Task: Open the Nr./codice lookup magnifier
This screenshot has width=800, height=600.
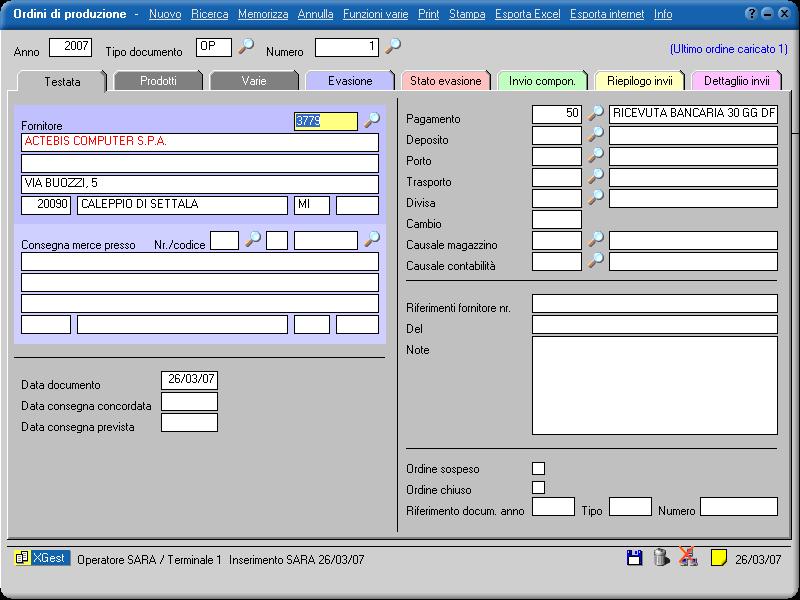Action: pos(253,239)
